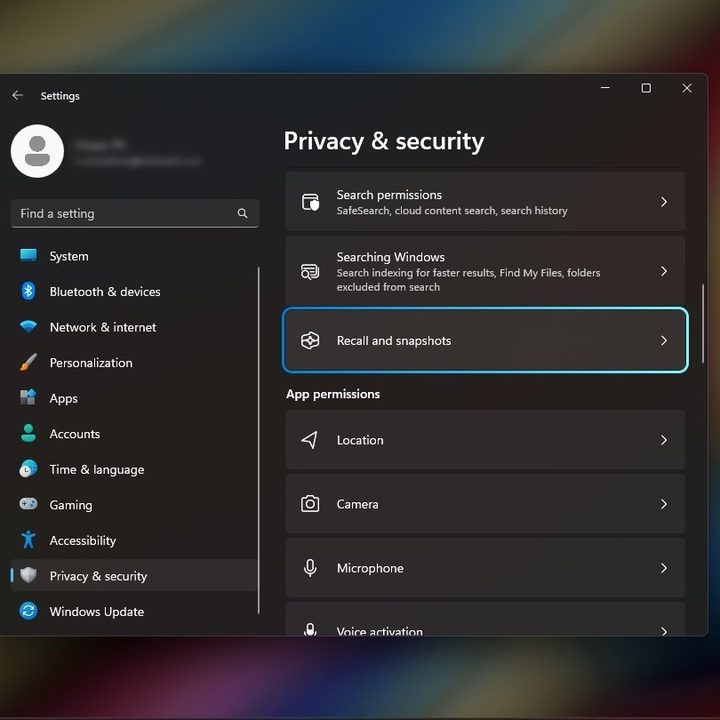Click the Accessibility figure icon
Screen dimensions: 720x720
[28, 540]
